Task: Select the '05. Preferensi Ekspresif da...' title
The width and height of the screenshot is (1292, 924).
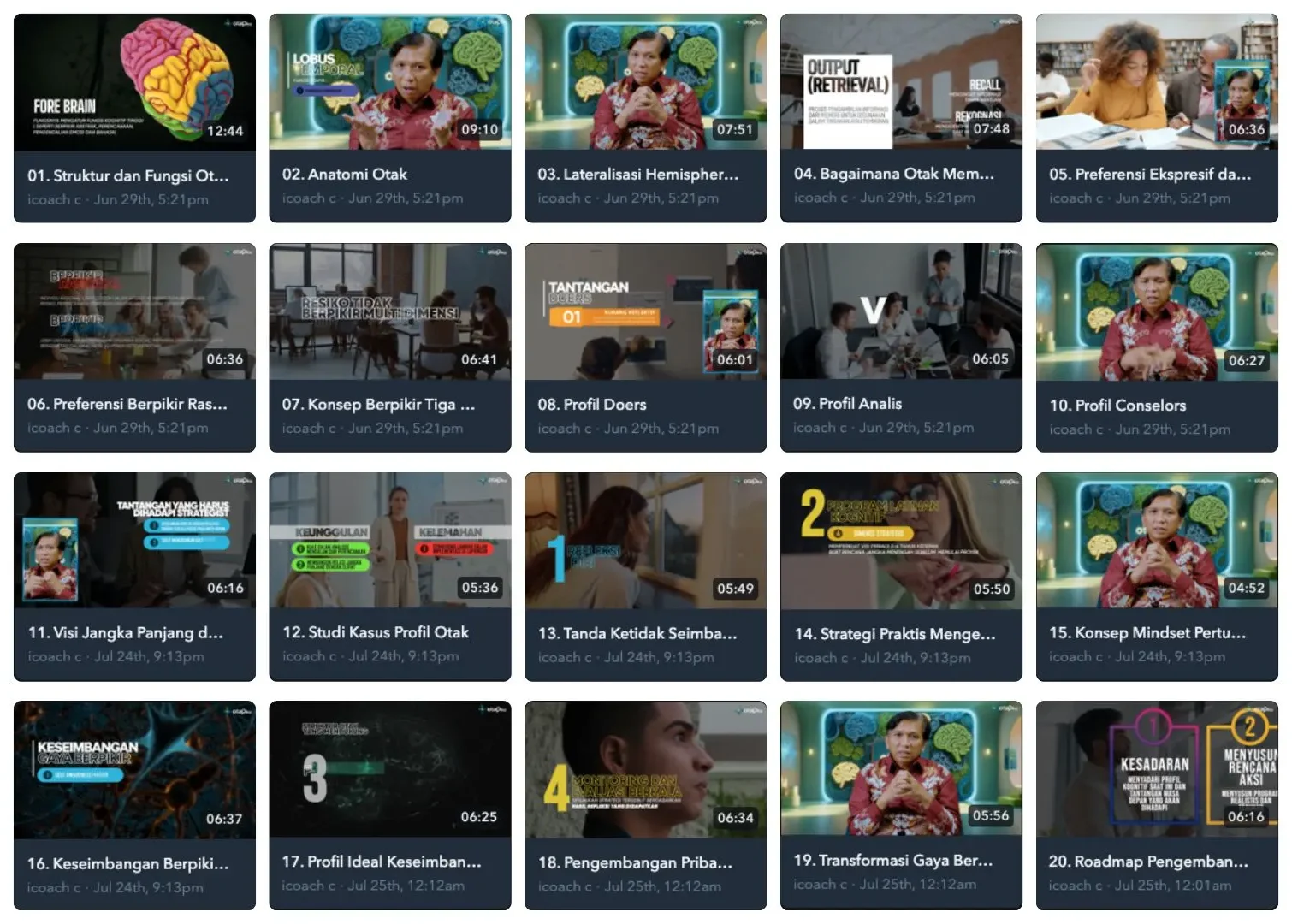Action: [1150, 174]
